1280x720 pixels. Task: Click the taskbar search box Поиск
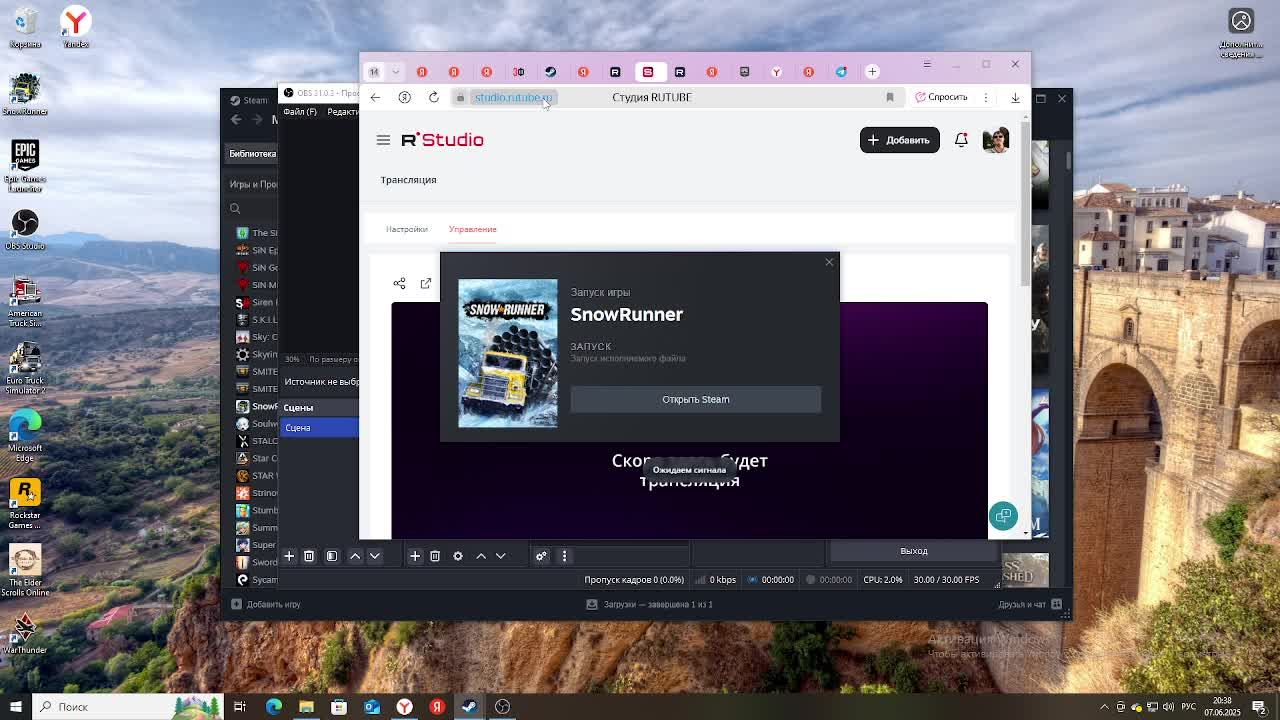click(127, 707)
